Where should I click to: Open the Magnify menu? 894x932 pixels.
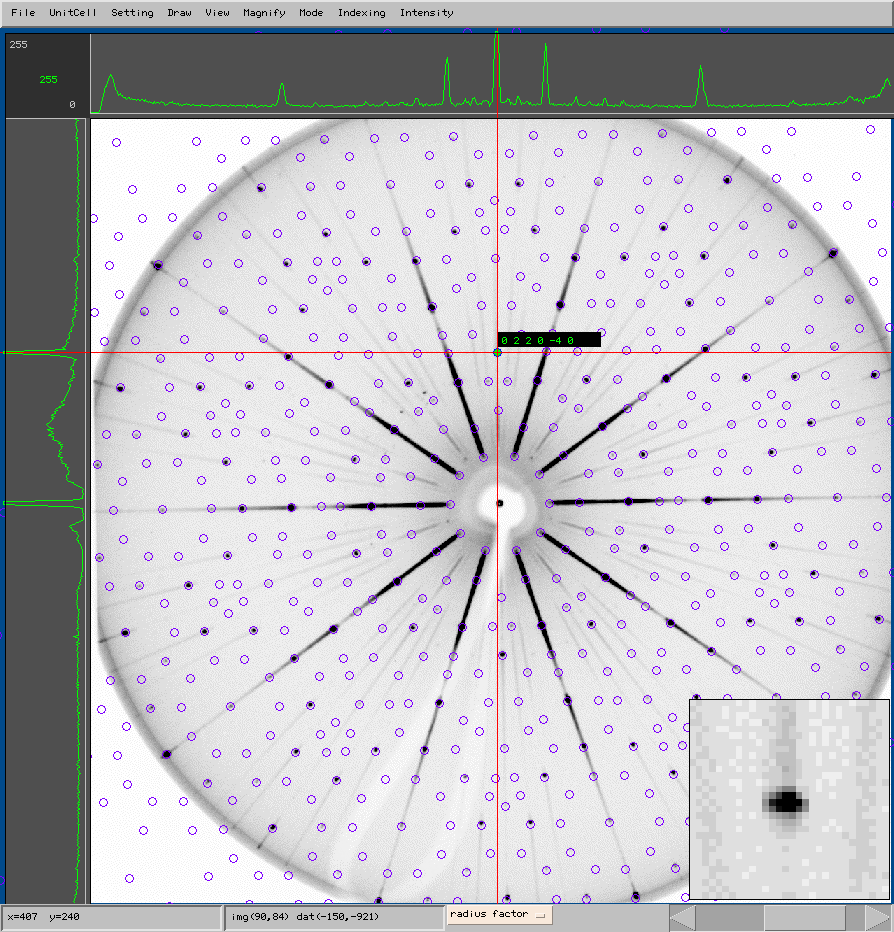[x=264, y=12]
